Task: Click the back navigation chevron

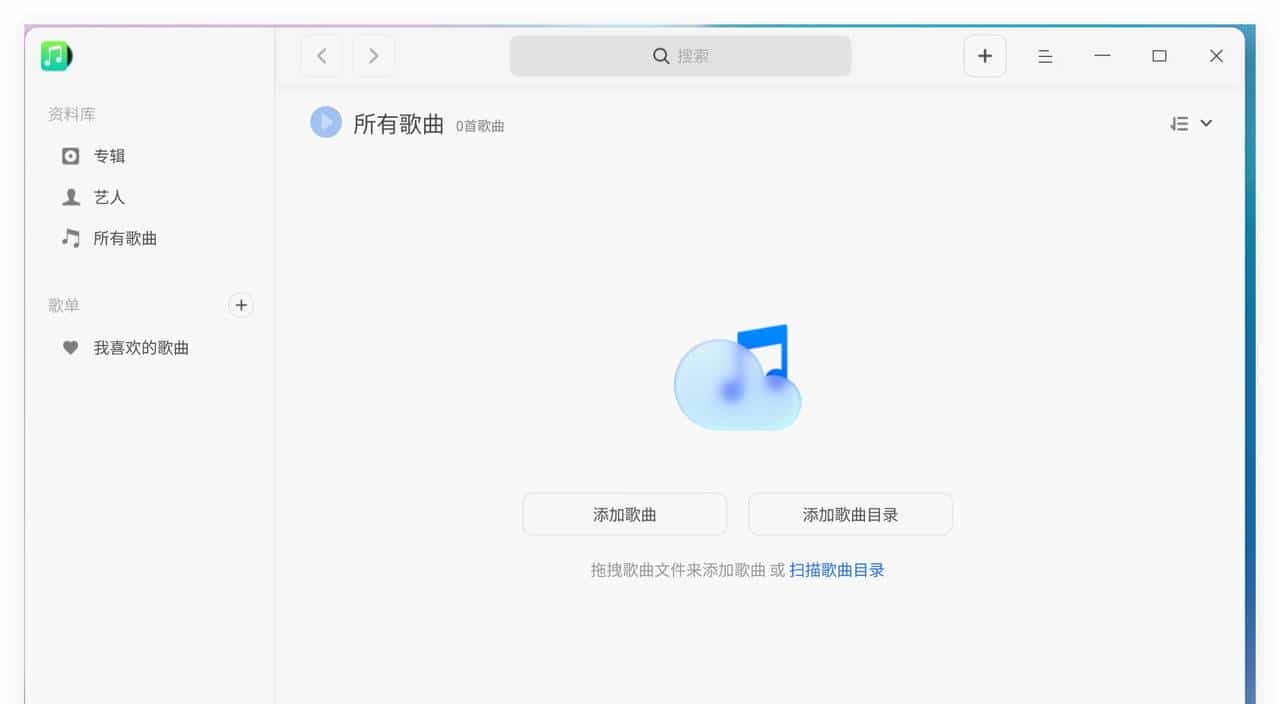Action: [321, 55]
